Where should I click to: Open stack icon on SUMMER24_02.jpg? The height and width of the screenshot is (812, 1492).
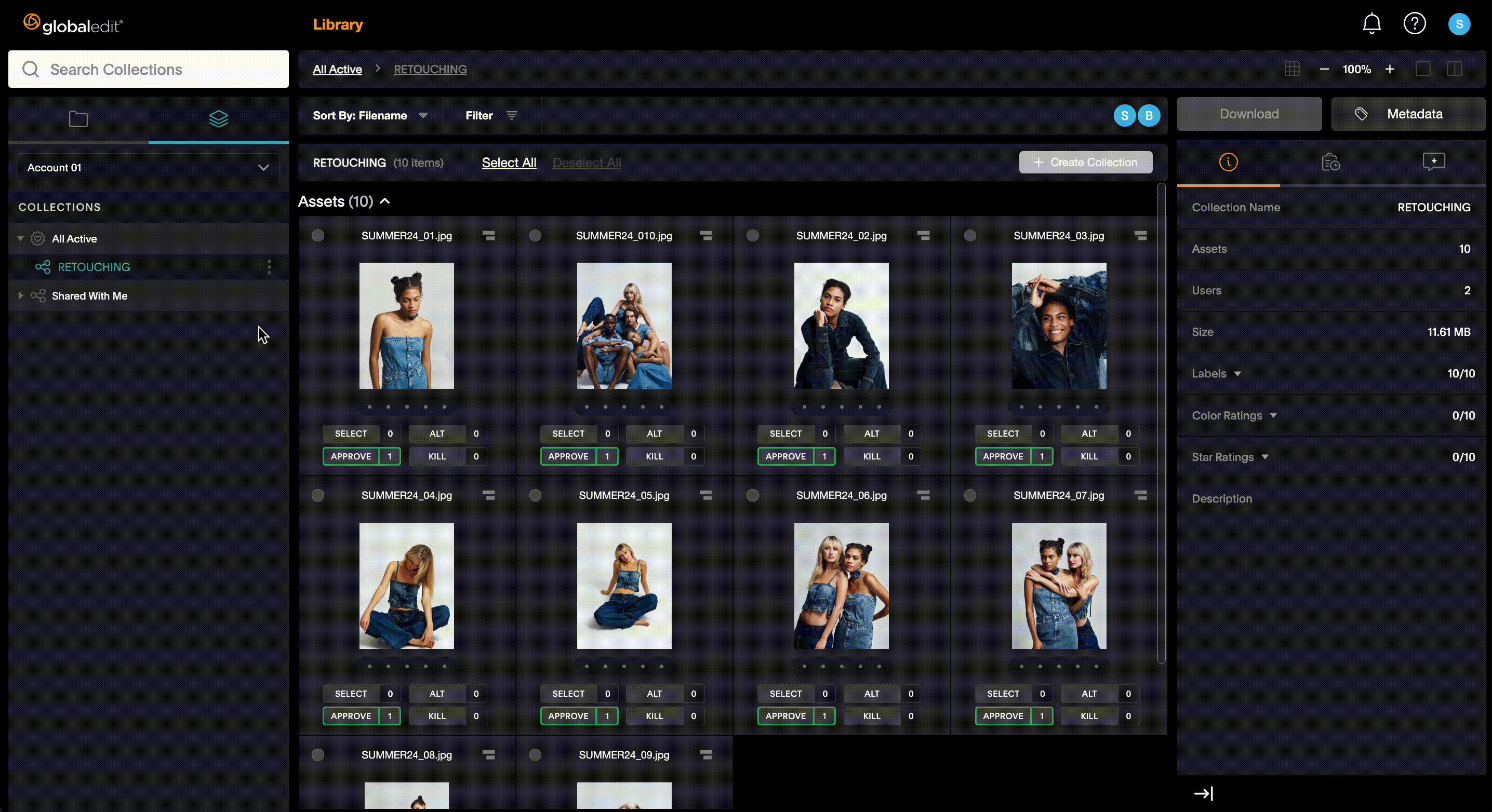[x=923, y=236]
